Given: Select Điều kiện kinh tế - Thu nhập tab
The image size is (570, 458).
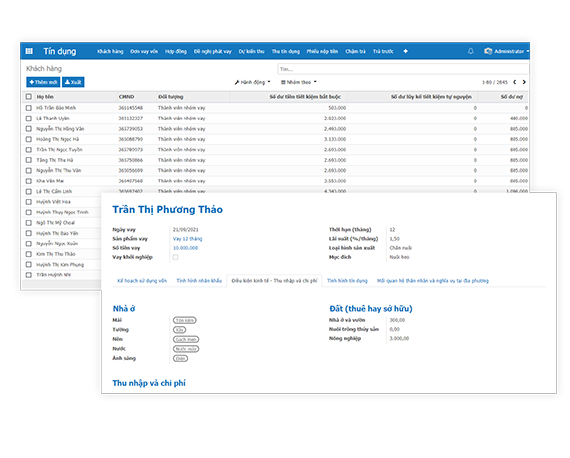Looking at the screenshot, I should pos(274,281).
